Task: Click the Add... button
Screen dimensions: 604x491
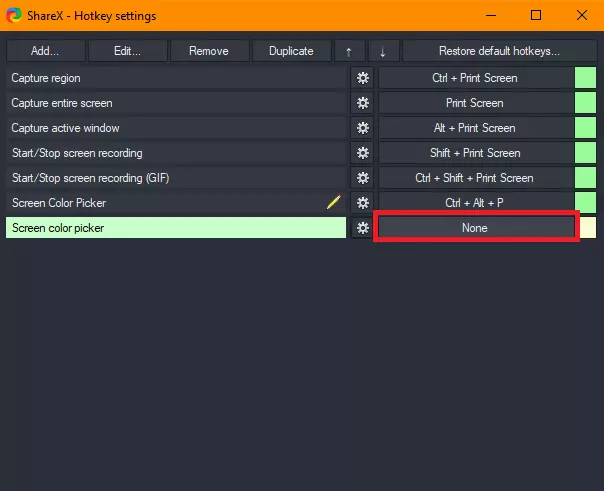Action: [x=45, y=51]
